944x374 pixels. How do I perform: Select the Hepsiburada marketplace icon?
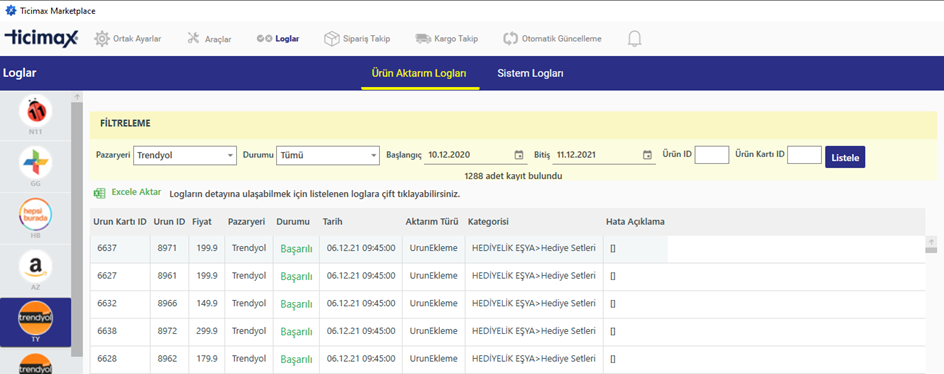click(36, 214)
